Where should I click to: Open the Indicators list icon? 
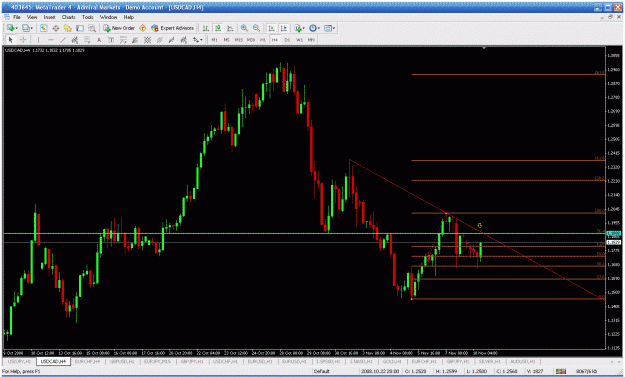point(298,28)
